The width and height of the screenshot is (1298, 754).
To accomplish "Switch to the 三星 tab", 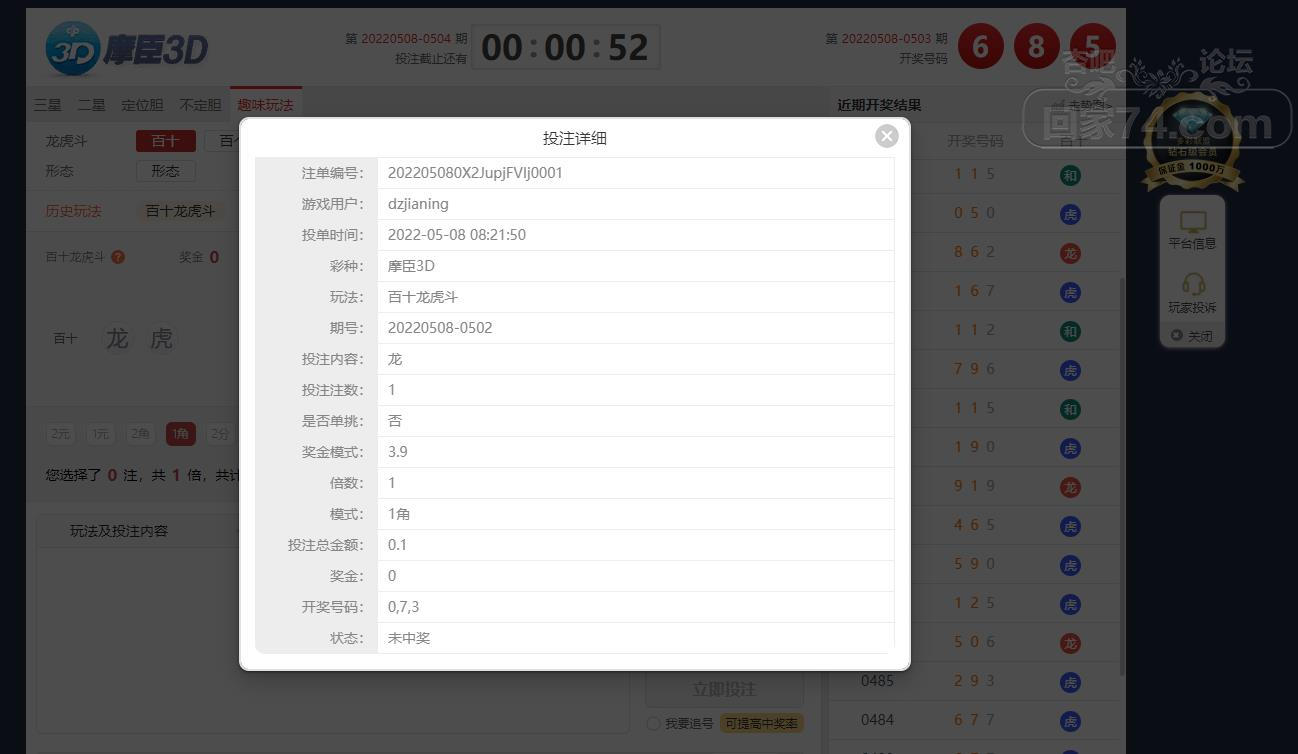I will click(47, 105).
